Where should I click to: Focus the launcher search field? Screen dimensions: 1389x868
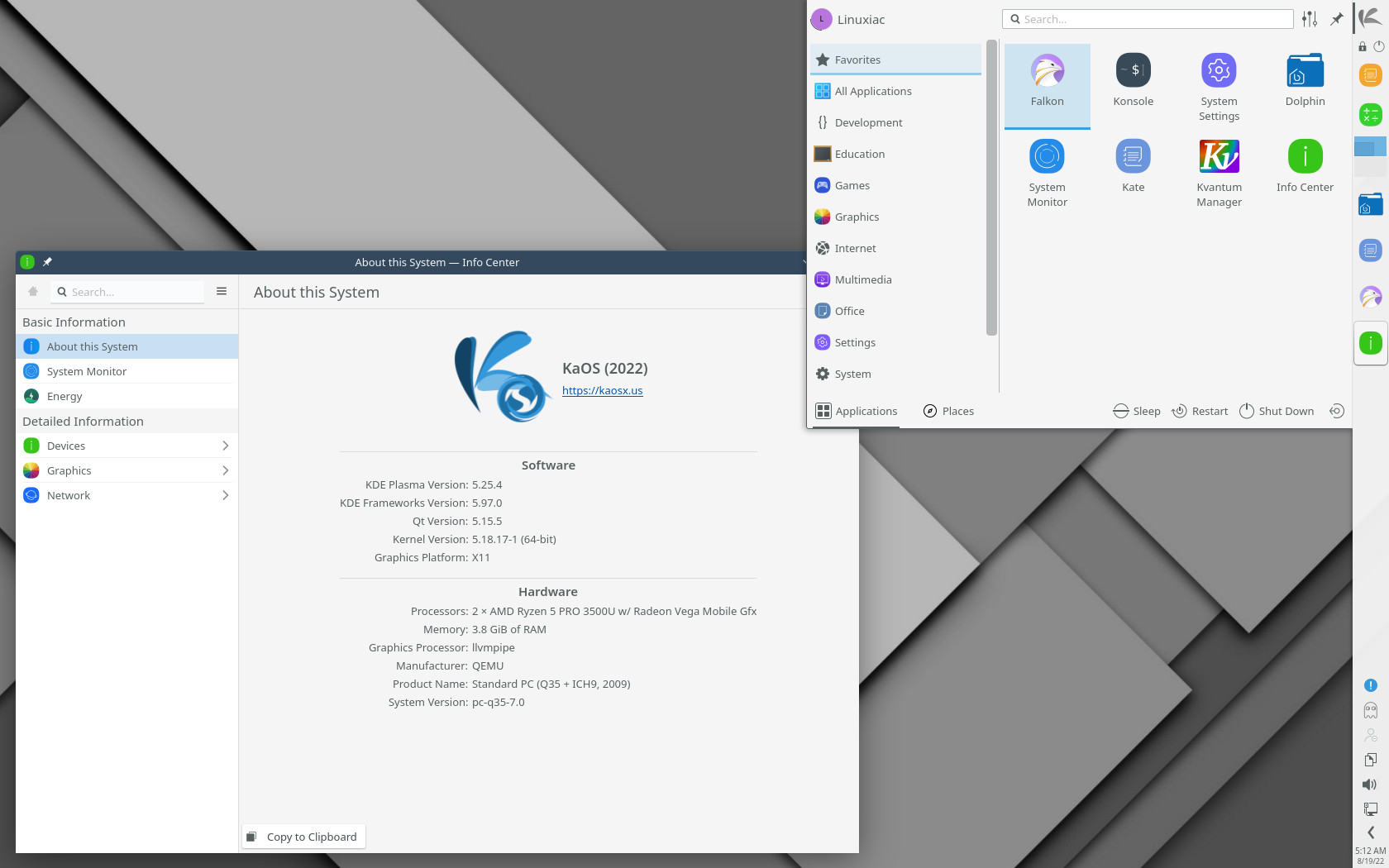pyautogui.click(x=1148, y=19)
